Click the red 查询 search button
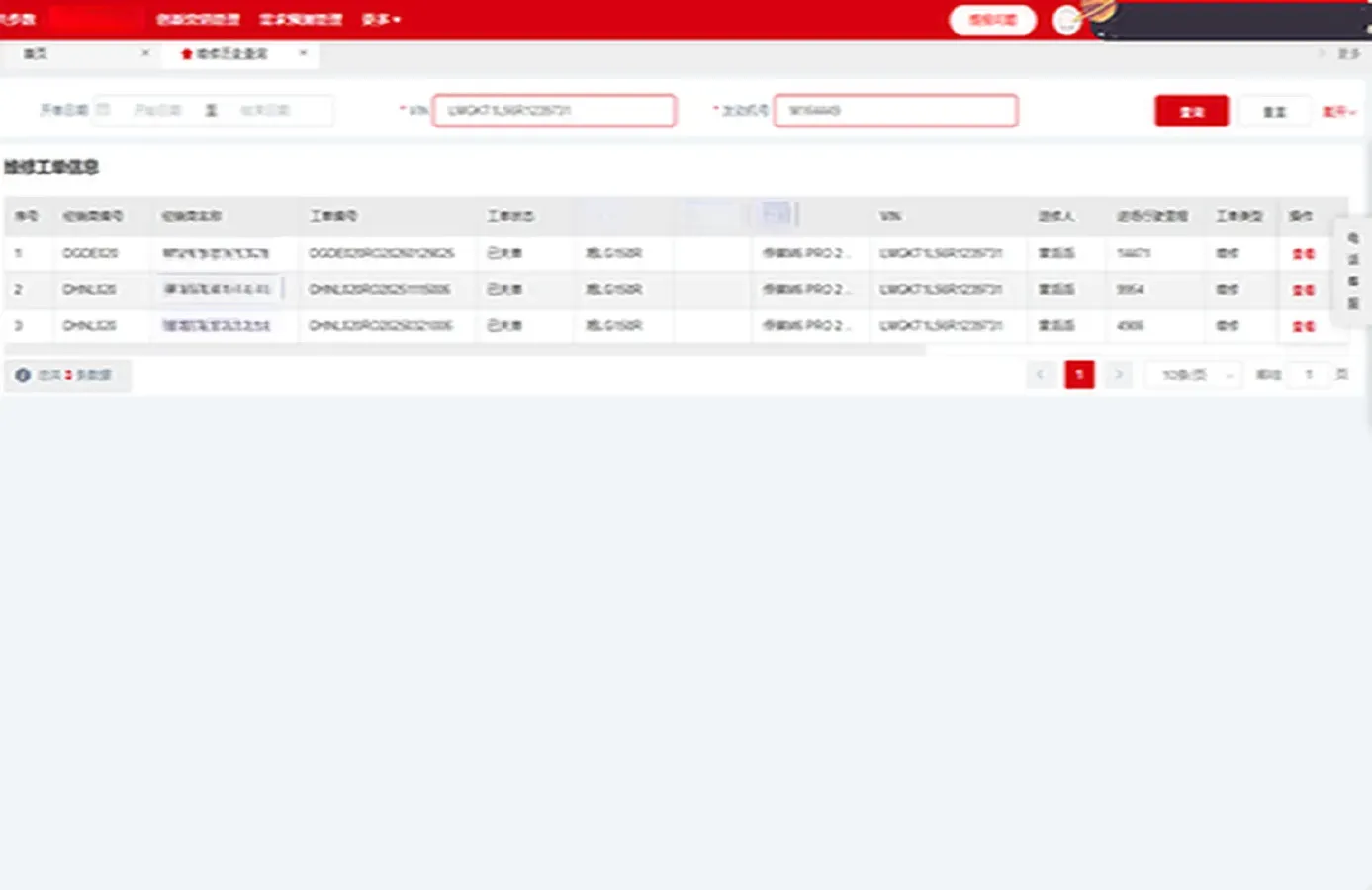Screen dimensions: 1372x890 [1191, 111]
